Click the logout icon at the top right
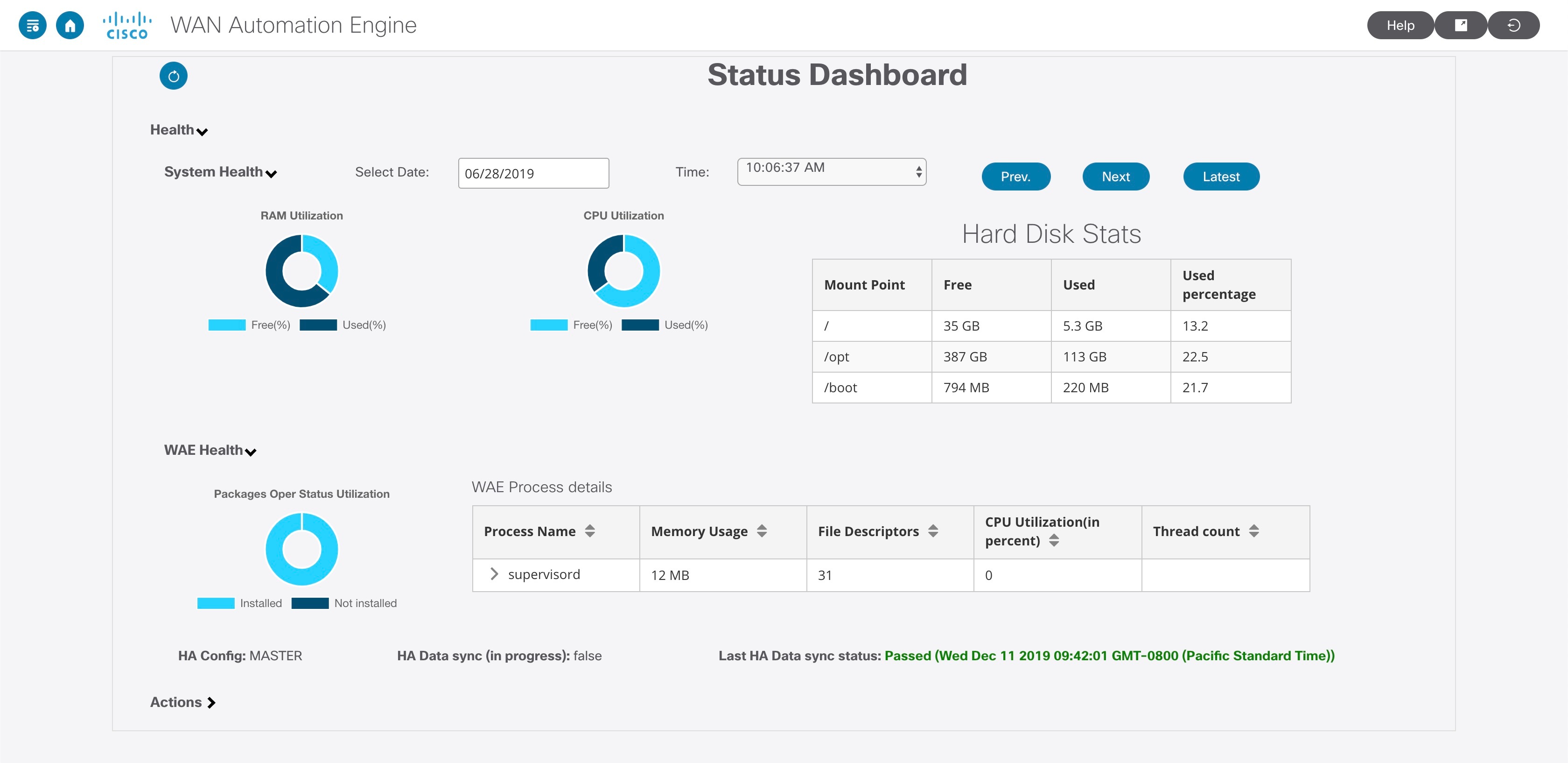The height and width of the screenshot is (763, 1568). (1514, 25)
